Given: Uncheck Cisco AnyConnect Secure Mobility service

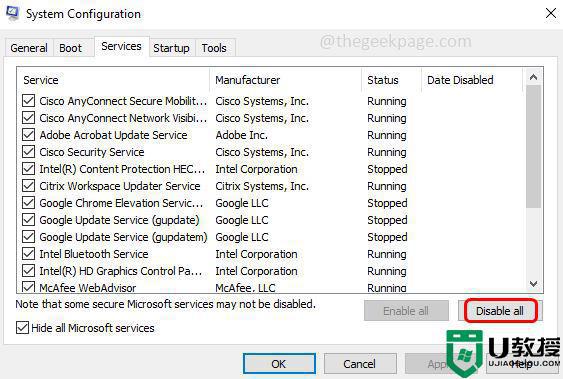Looking at the screenshot, I should (28, 101).
